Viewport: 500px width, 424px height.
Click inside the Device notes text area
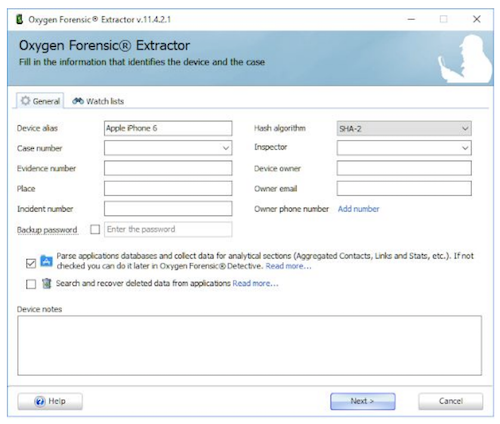click(249, 346)
